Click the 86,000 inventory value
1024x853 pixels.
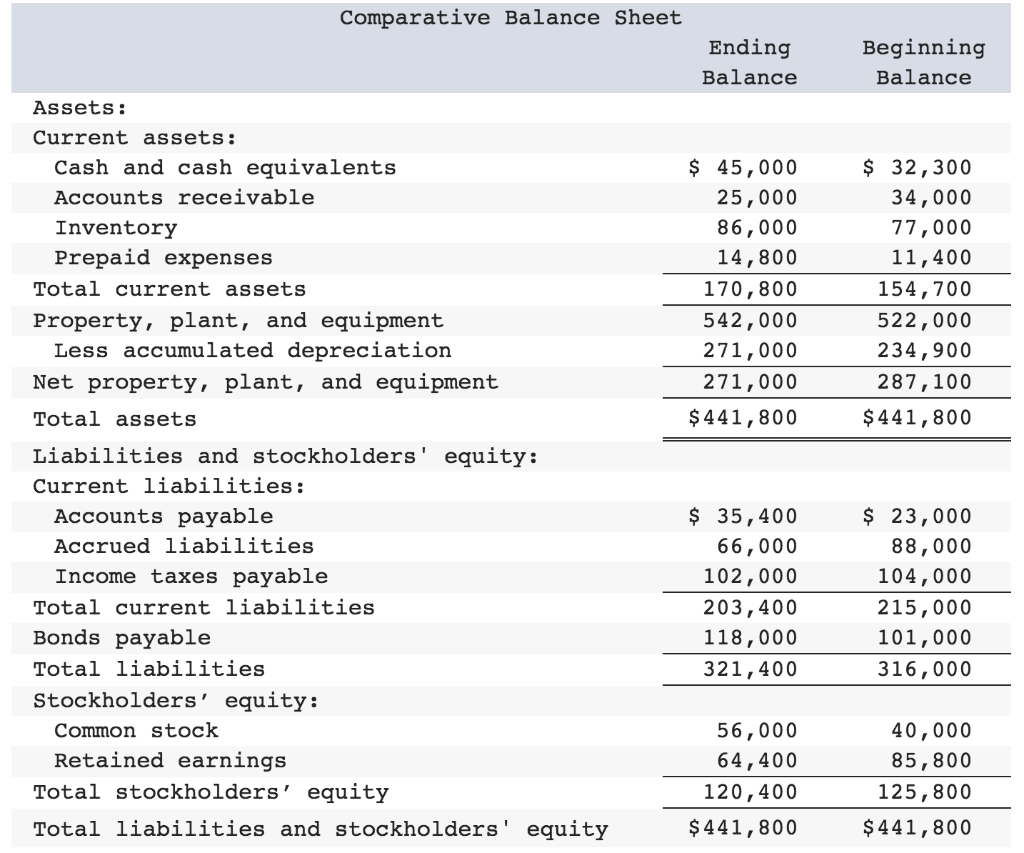(x=757, y=228)
